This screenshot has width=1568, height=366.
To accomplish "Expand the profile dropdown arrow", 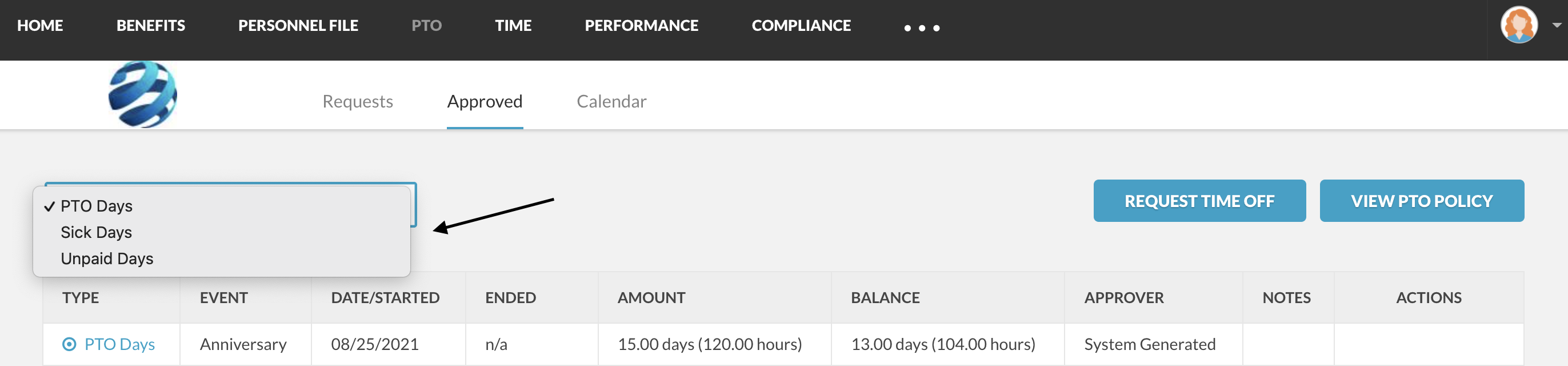I will click(1557, 26).
